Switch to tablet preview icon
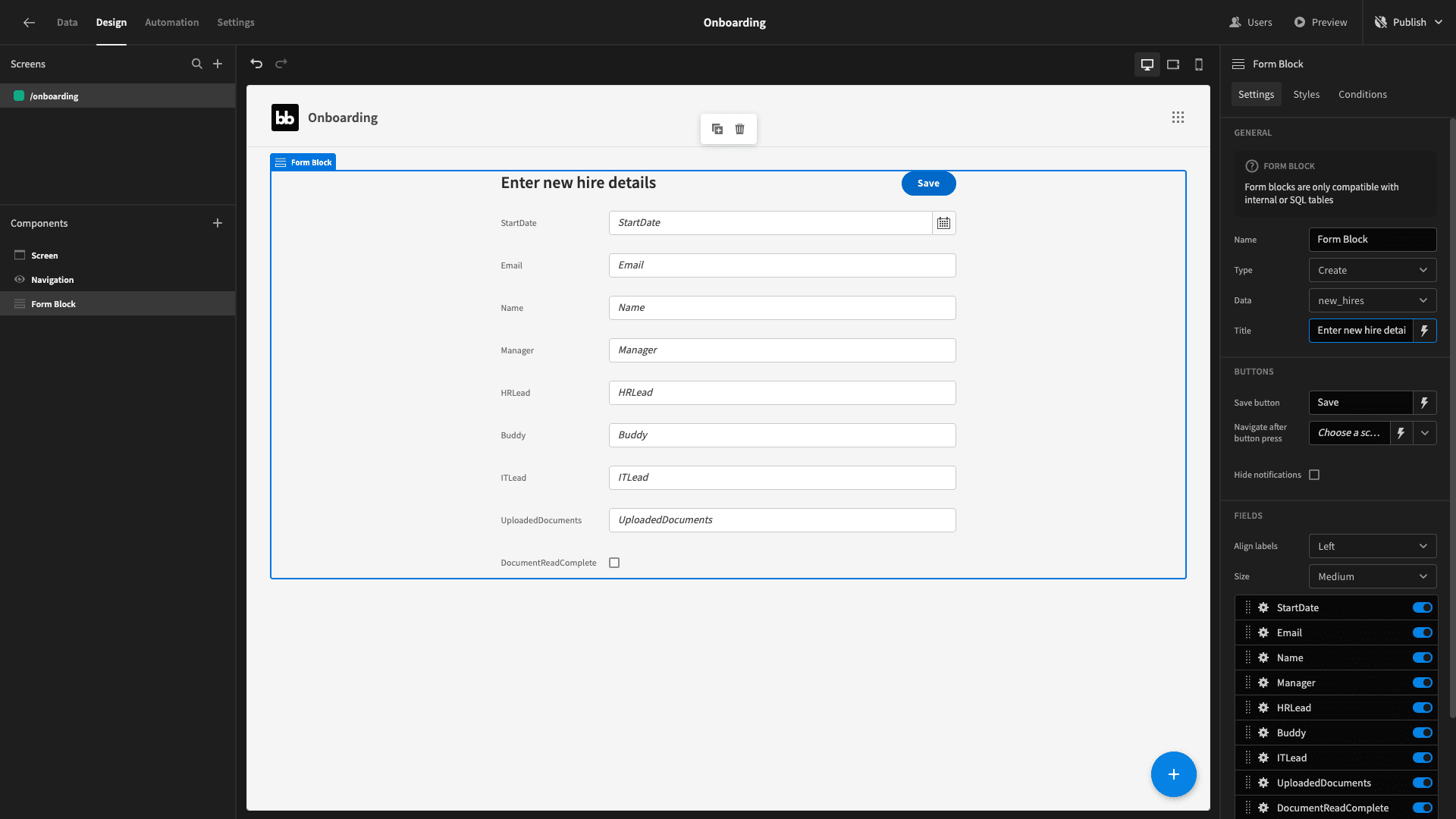This screenshot has width=1456, height=819. (1173, 64)
